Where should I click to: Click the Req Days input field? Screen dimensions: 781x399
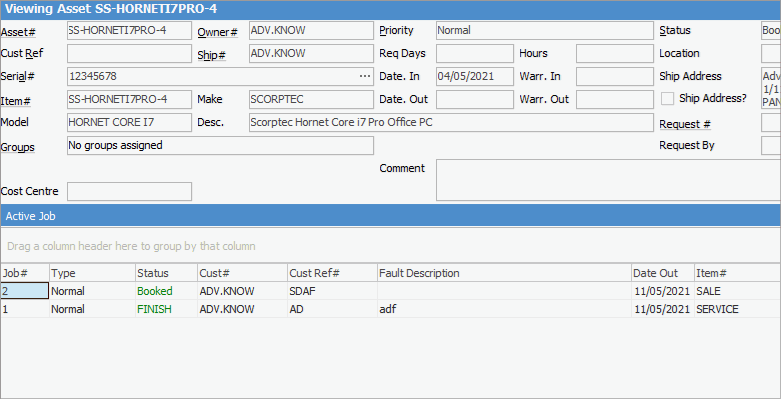(475, 53)
